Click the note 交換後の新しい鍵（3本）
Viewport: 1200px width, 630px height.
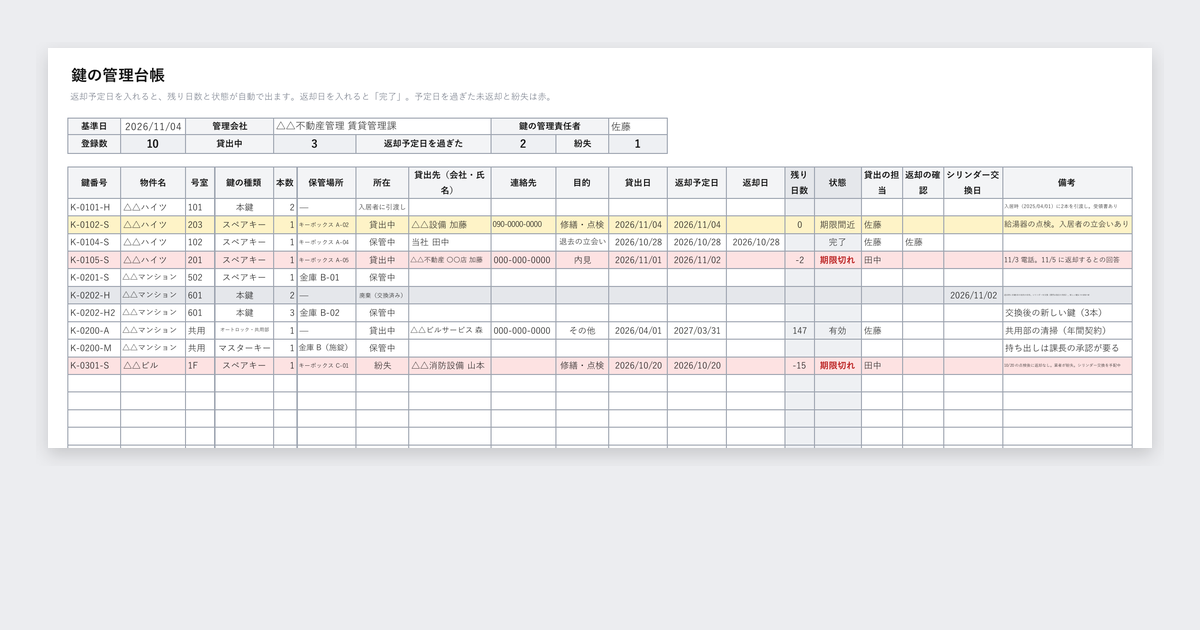click(1067, 313)
